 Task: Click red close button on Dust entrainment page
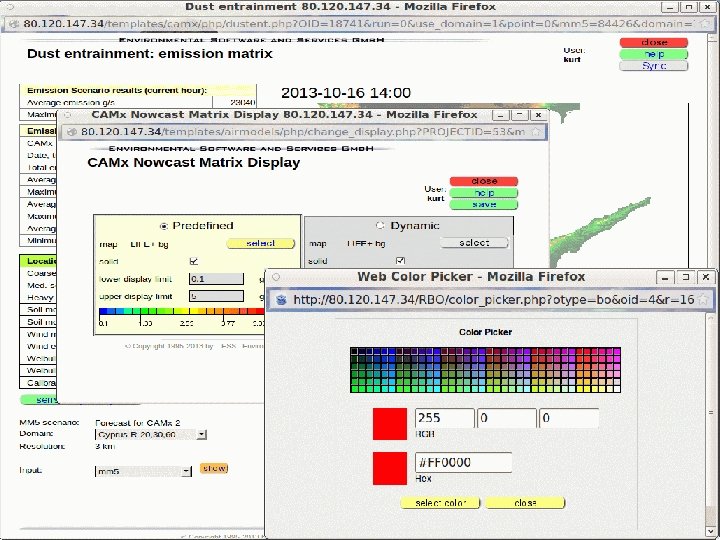(654, 42)
